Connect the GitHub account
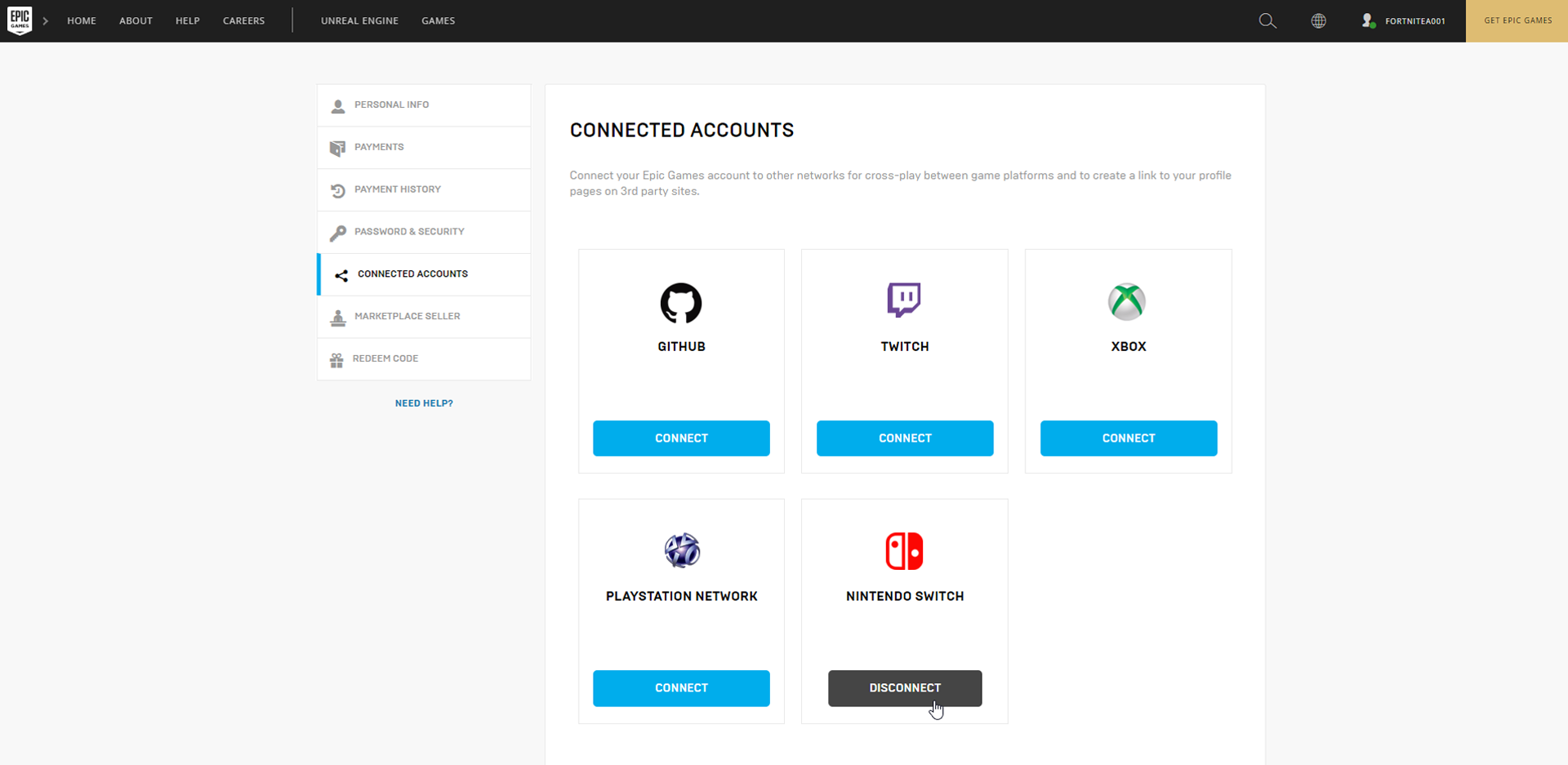This screenshot has width=1568, height=765. click(681, 438)
